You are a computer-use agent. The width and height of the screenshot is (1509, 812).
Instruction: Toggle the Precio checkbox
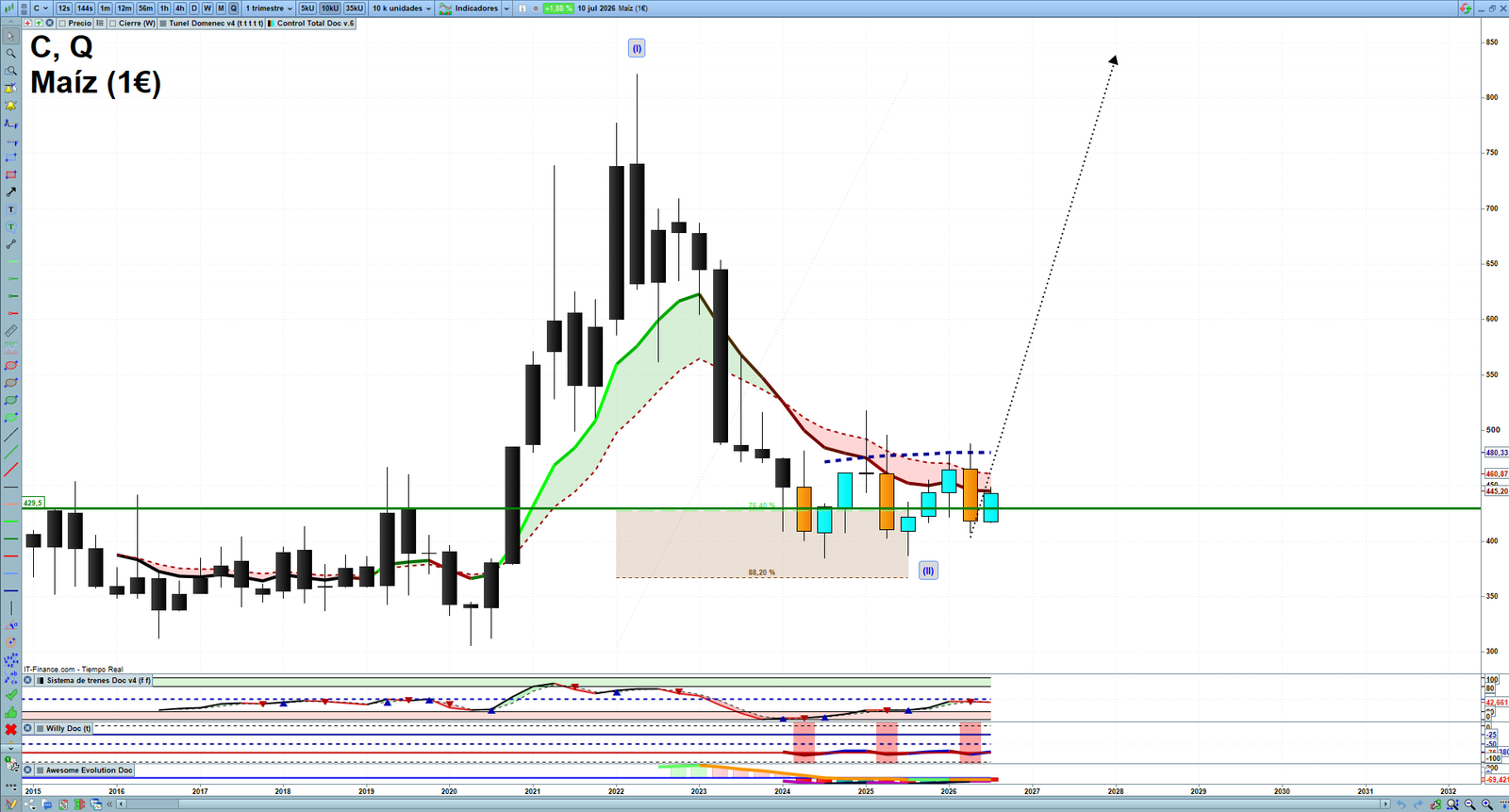coord(62,23)
